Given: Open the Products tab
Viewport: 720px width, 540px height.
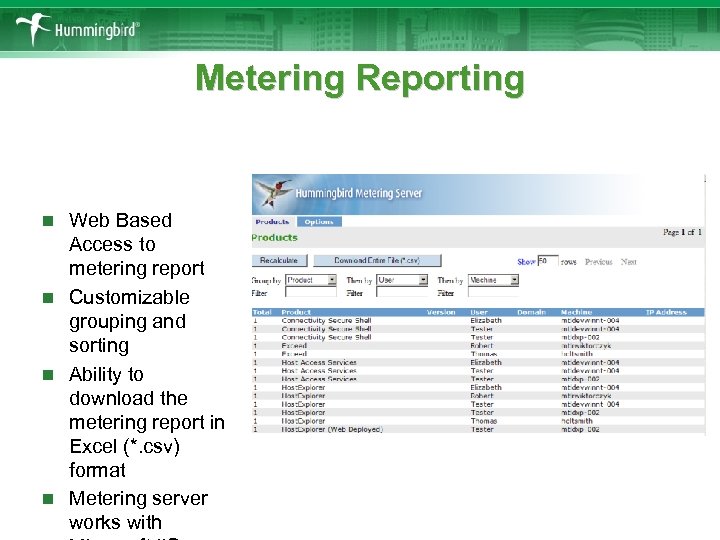Looking at the screenshot, I should 272,222.
